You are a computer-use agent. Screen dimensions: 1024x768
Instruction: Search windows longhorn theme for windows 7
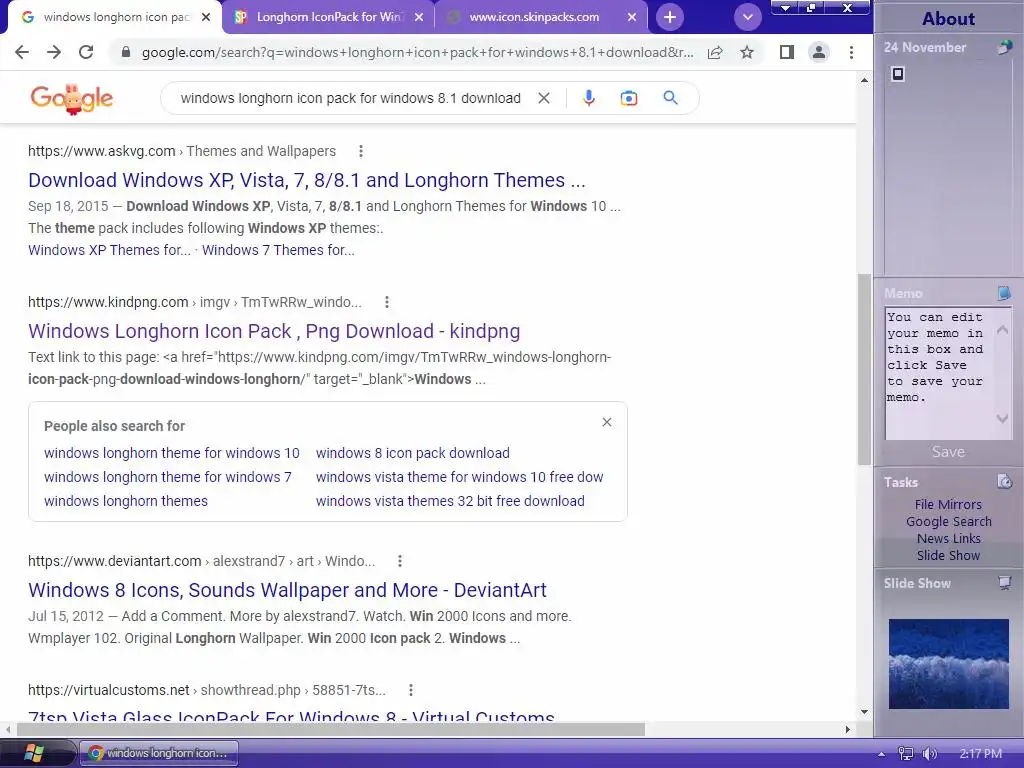click(168, 477)
